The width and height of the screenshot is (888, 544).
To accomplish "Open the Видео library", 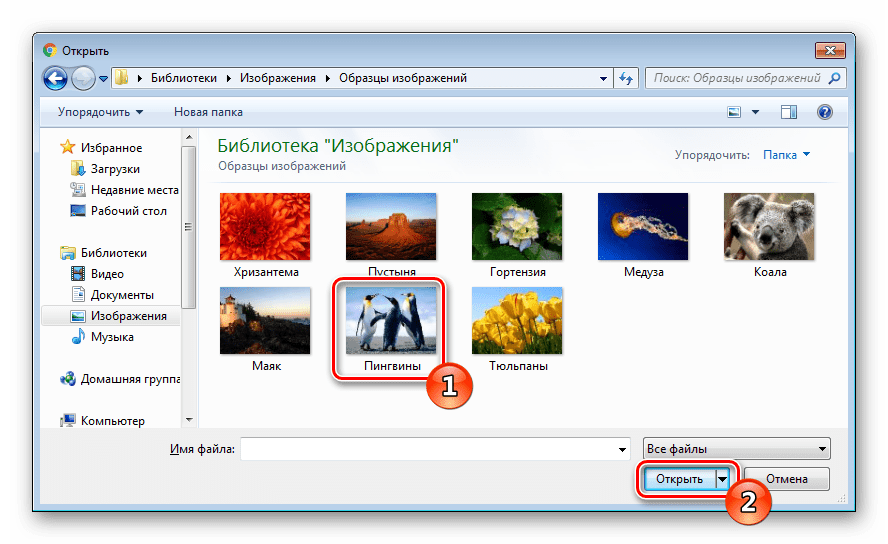I will click(97, 273).
